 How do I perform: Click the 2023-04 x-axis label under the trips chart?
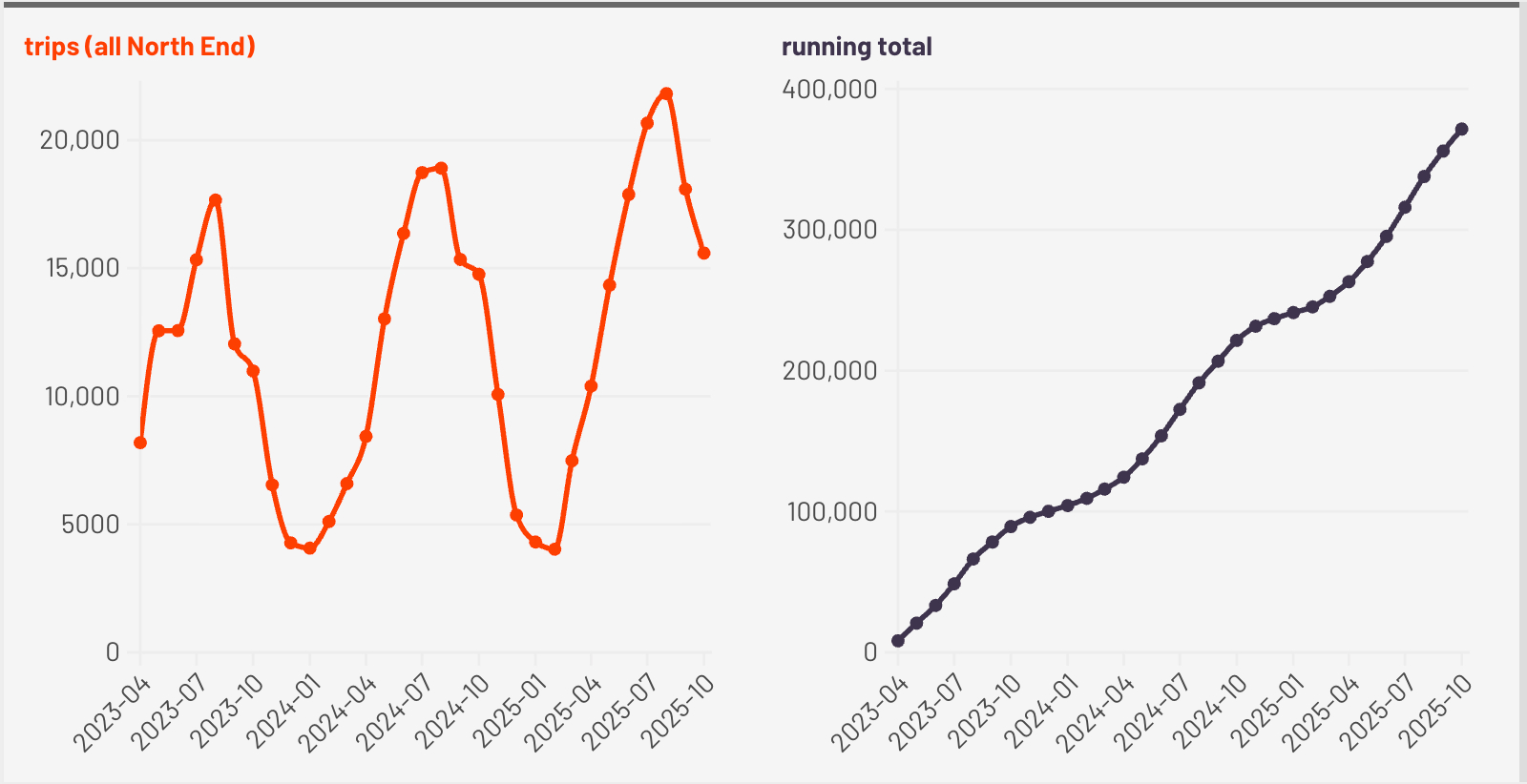pos(113,713)
